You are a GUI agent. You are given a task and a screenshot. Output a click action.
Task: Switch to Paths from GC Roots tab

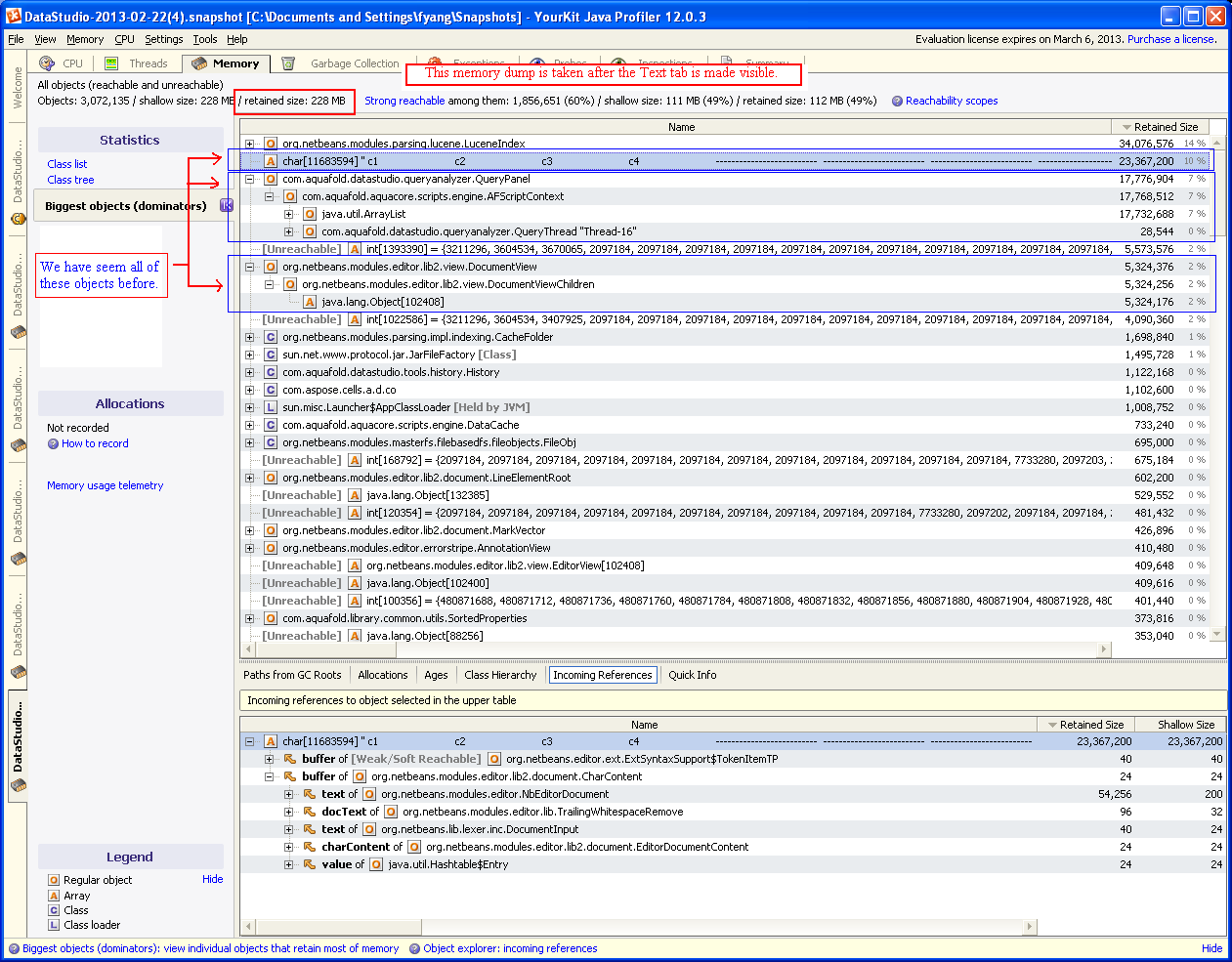[x=292, y=675]
